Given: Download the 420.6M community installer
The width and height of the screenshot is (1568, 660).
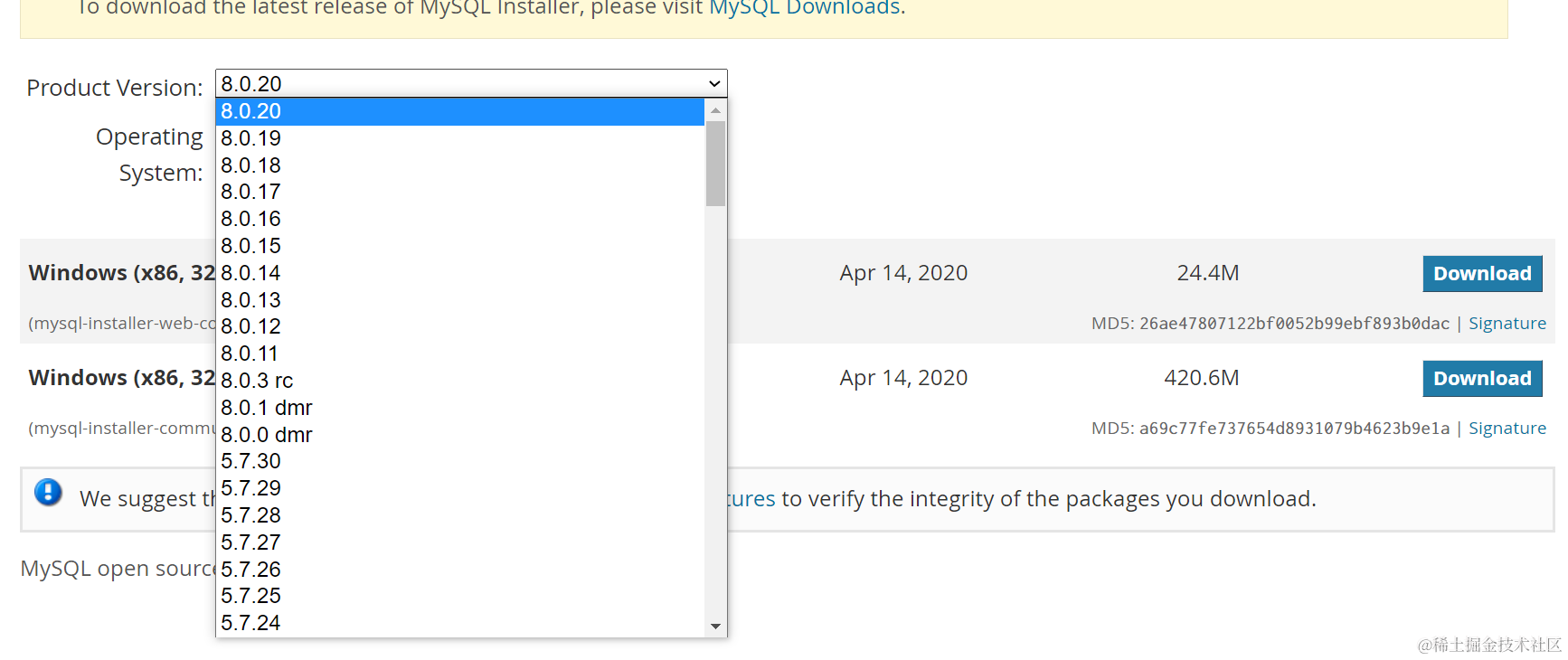Looking at the screenshot, I should pos(1482,378).
